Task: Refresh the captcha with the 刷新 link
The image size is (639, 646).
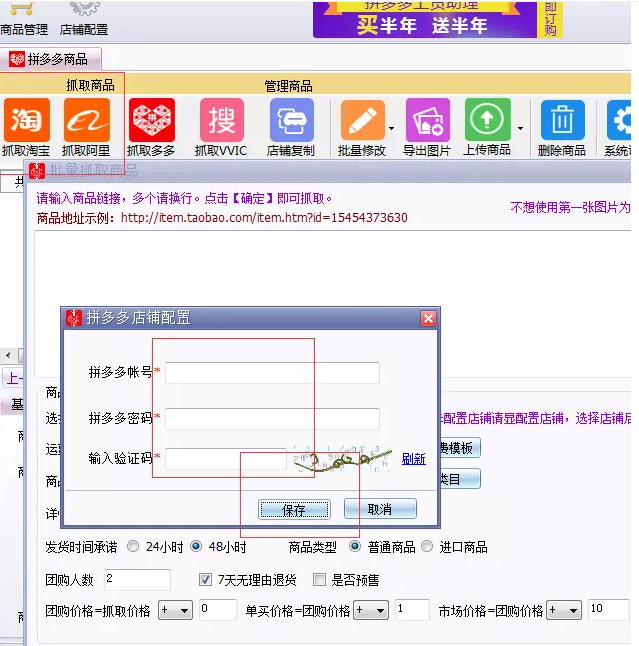Action: (413, 459)
